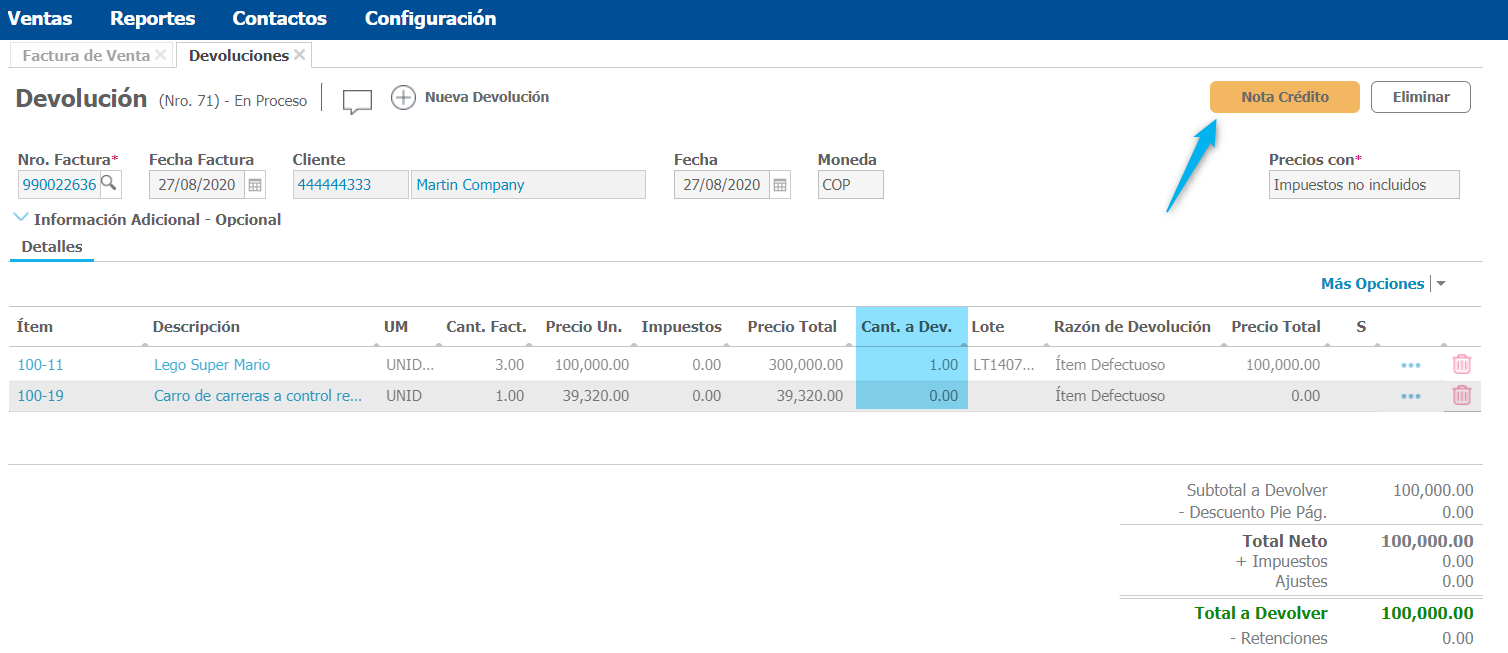Open the Ventas menu

[x=40, y=19]
